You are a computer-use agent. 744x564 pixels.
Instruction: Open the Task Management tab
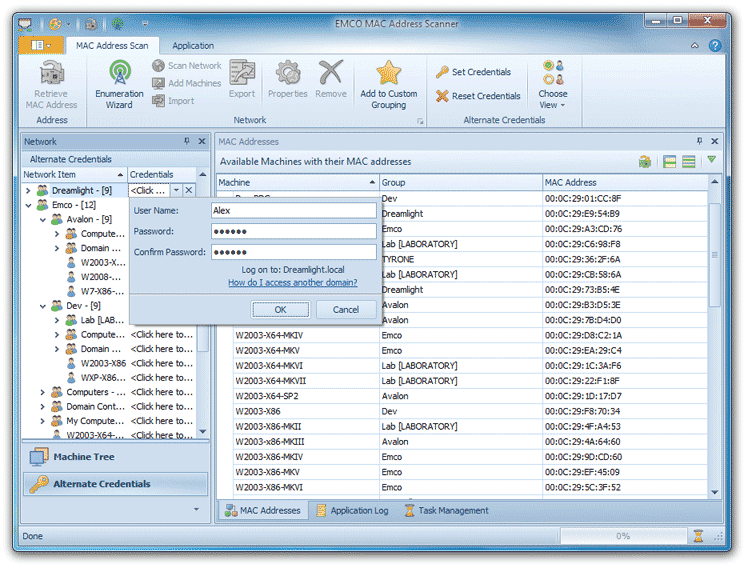pos(446,510)
